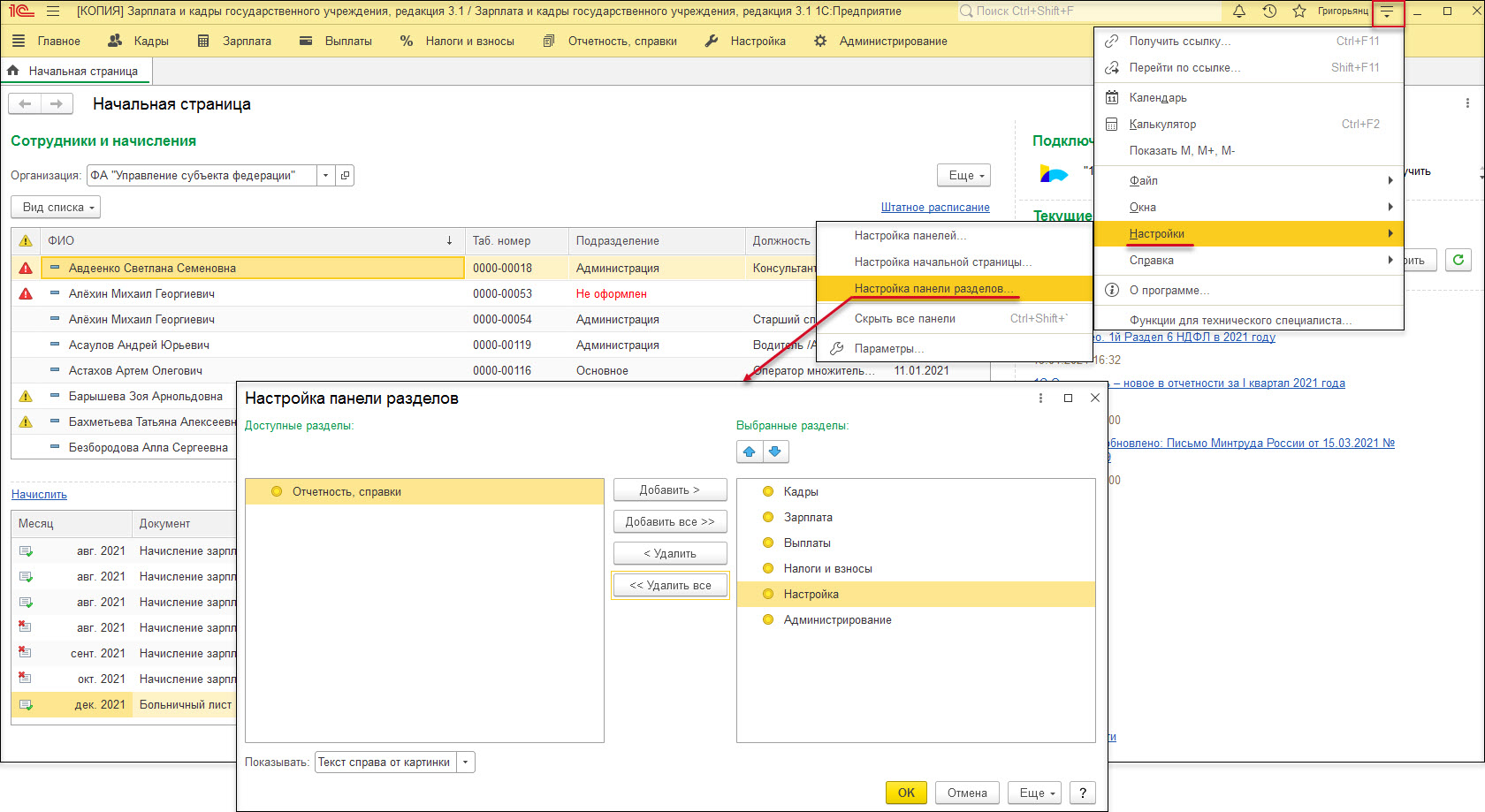Select Получить ссылку menu entry
The height and width of the screenshot is (812, 1485).
1249,41
